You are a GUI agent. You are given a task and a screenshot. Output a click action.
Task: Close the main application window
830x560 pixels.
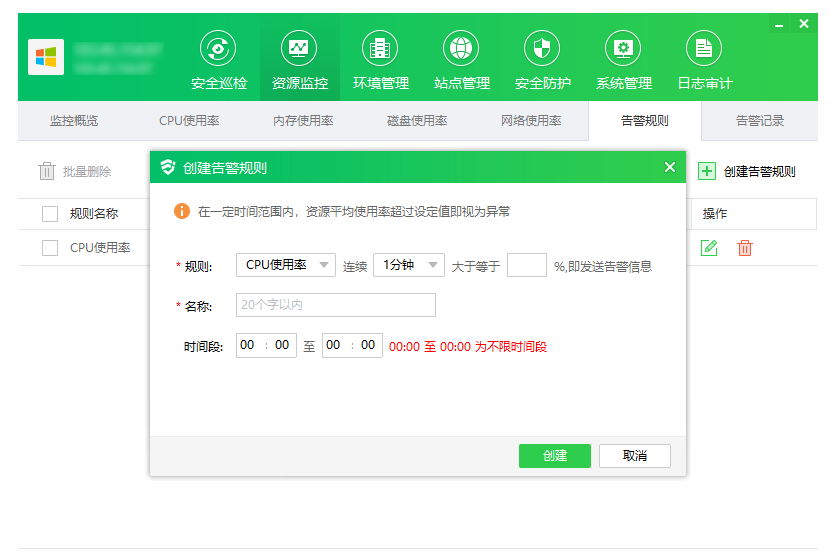(804, 24)
